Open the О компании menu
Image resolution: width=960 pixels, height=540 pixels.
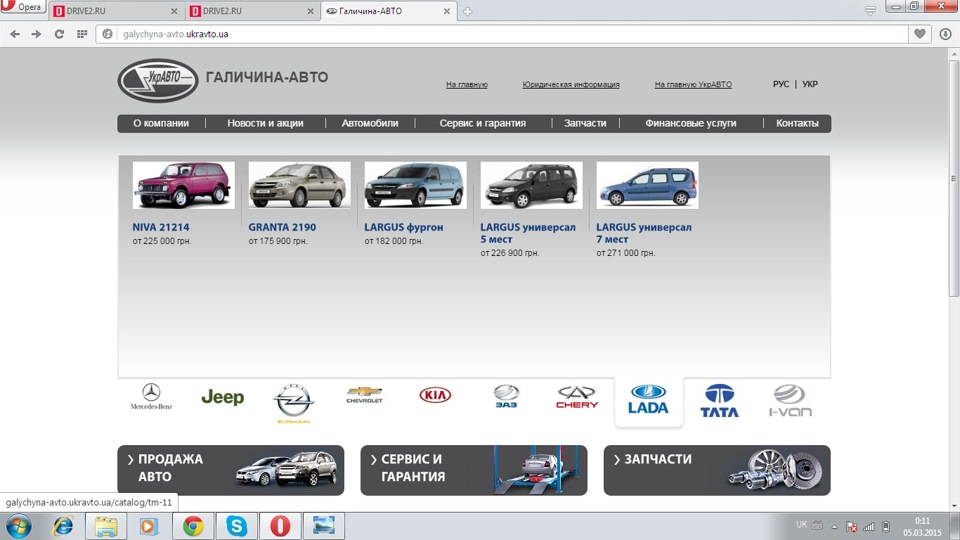tap(161, 123)
